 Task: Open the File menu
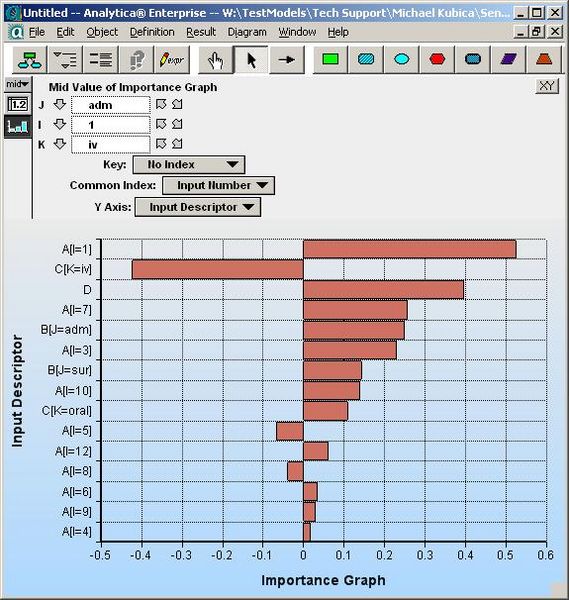[37, 32]
